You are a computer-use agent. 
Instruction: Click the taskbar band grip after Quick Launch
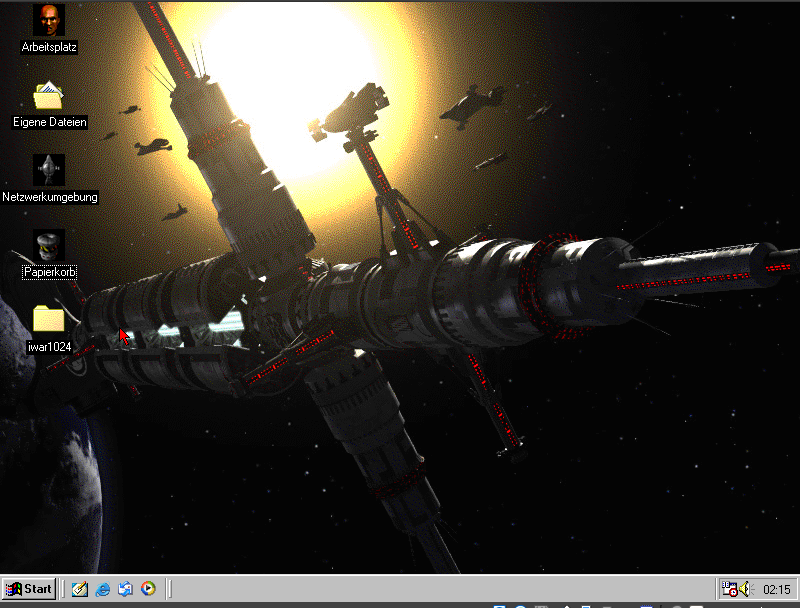[x=169, y=589]
